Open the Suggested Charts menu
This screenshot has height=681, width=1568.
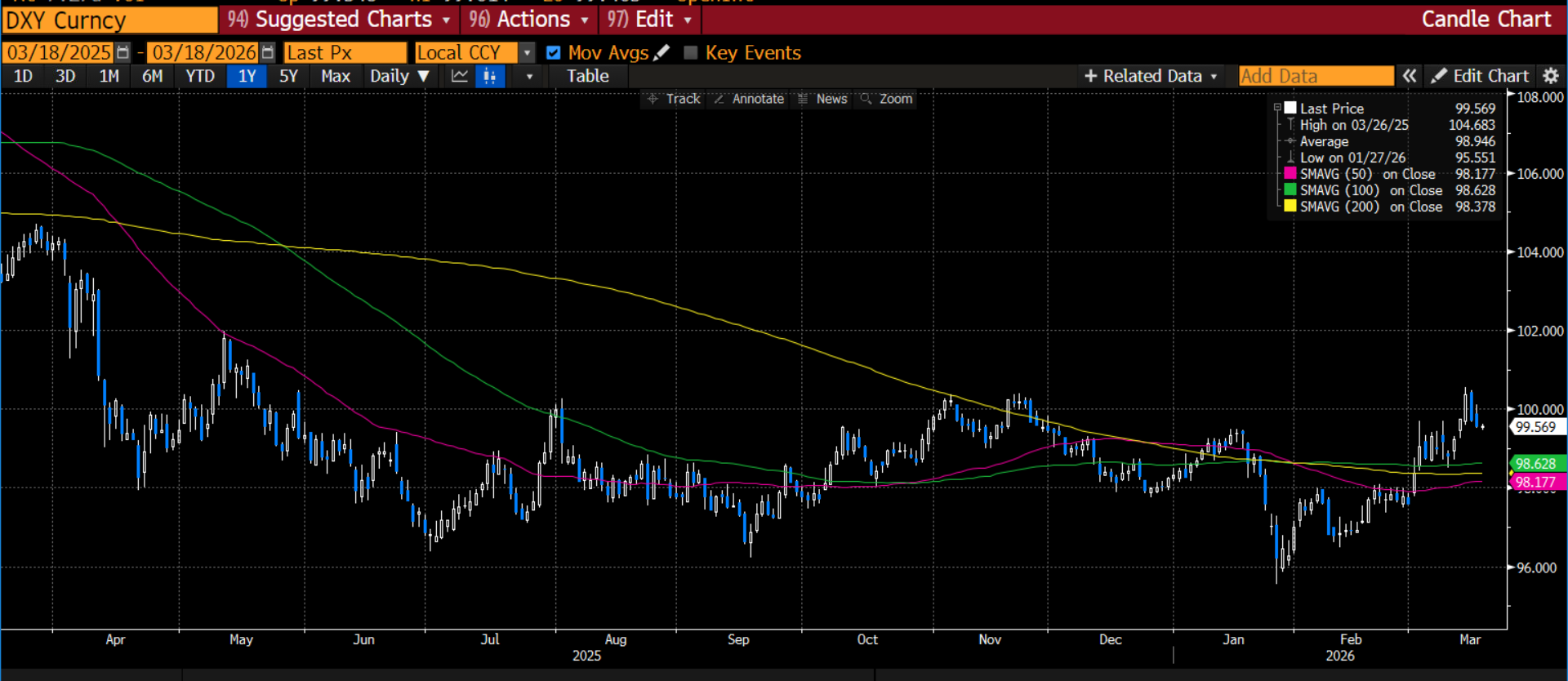point(339,20)
